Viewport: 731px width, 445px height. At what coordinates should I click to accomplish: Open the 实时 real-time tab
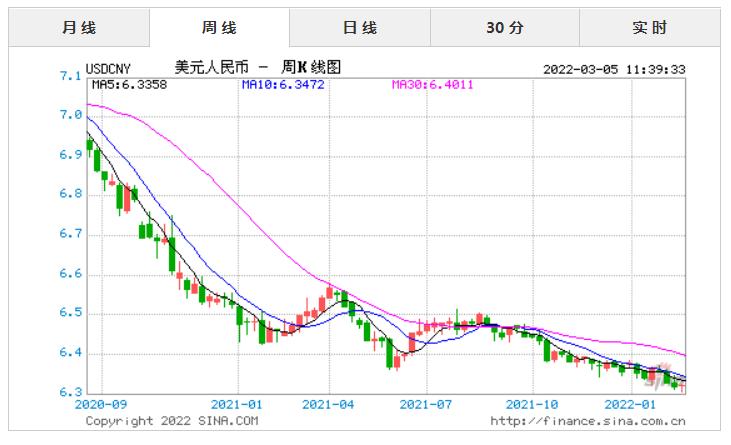click(x=649, y=28)
